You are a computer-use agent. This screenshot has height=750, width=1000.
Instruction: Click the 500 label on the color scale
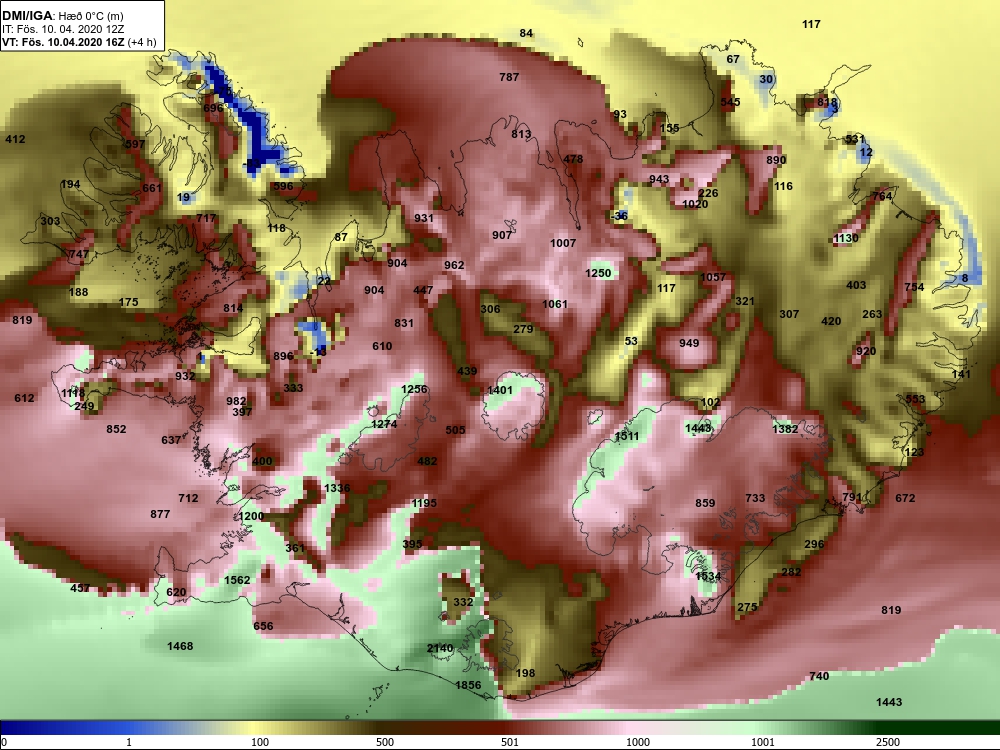pos(385,742)
